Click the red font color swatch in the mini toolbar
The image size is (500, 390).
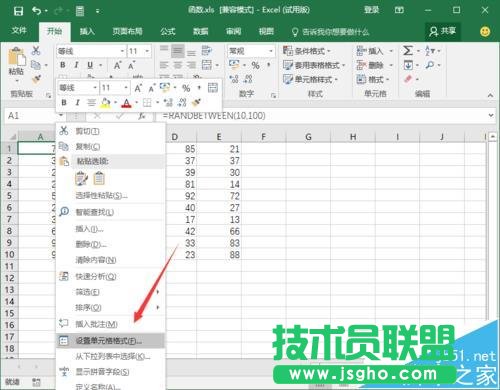[x=126, y=103]
